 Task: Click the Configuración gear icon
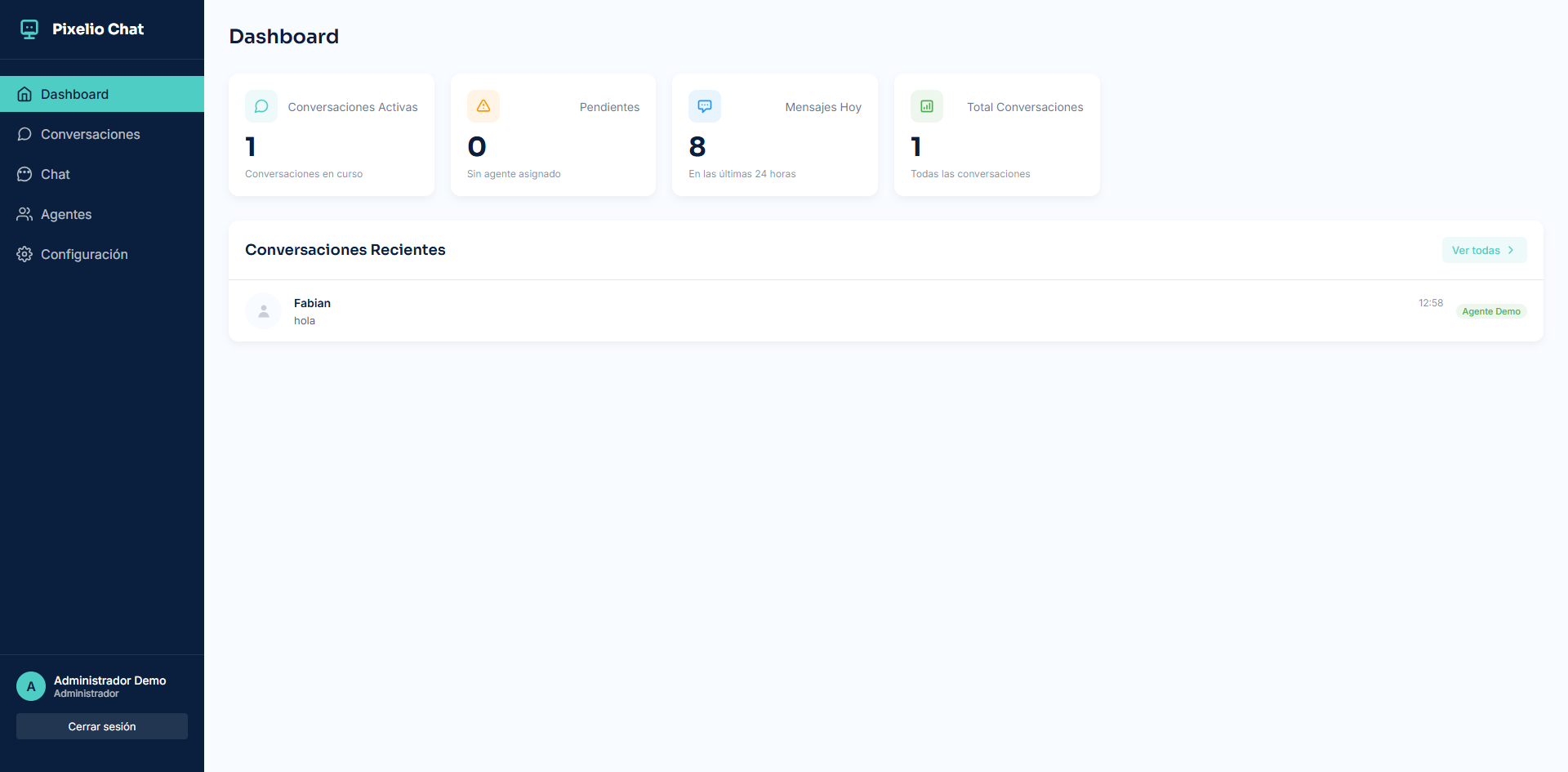click(24, 254)
